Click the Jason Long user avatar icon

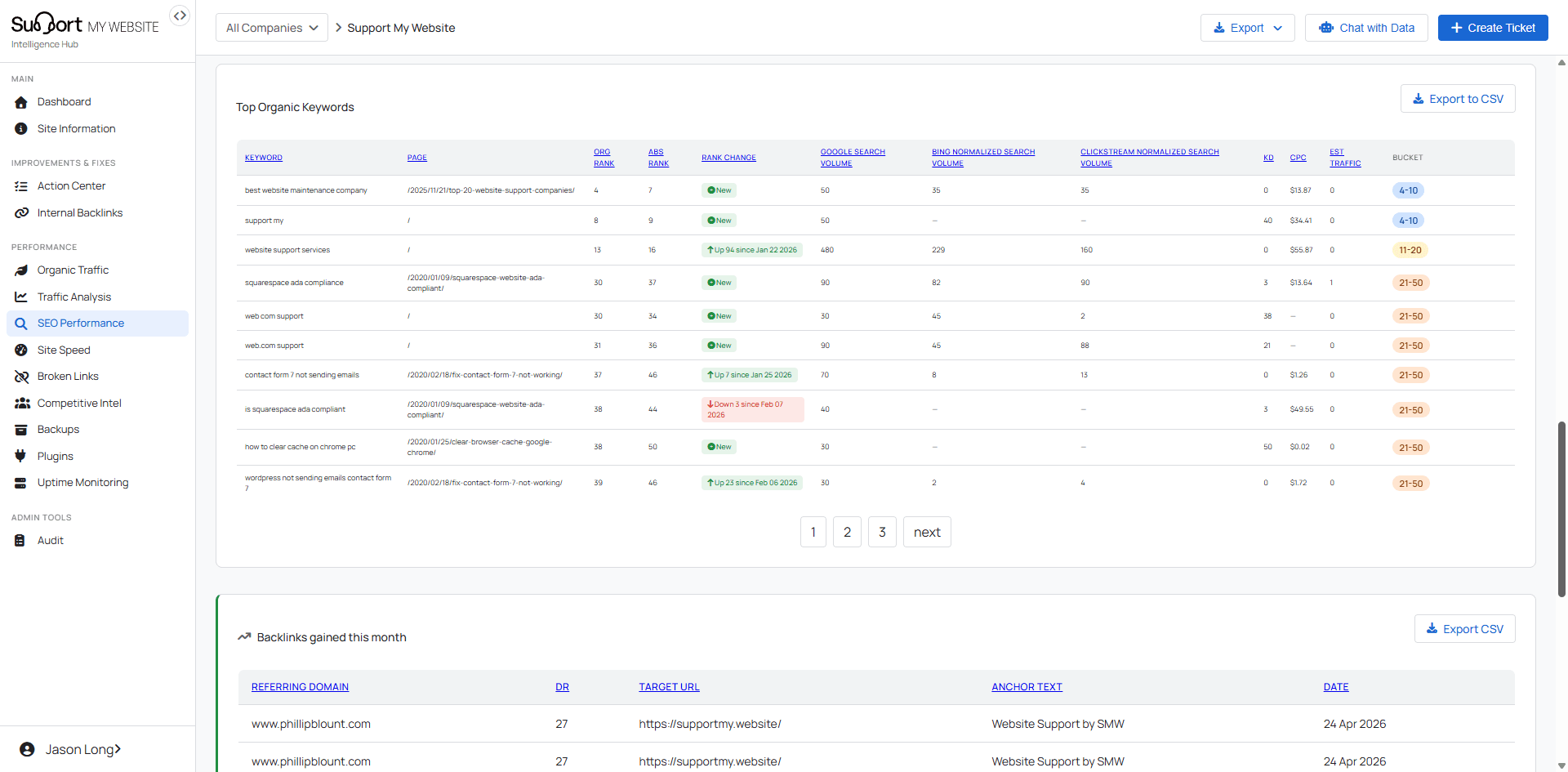click(x=27, y=750)
